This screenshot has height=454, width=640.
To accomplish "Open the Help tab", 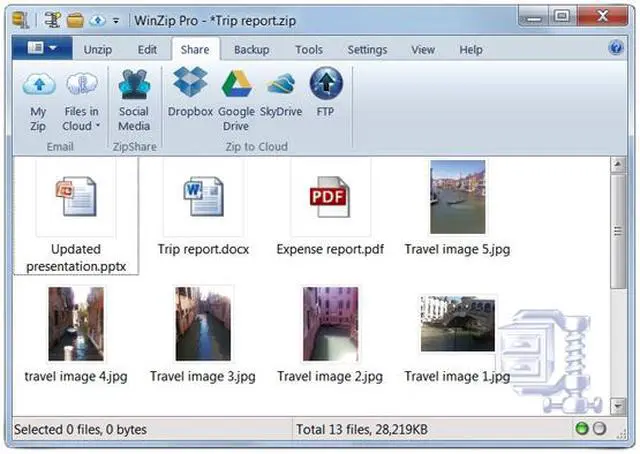I will coord(471,50).
